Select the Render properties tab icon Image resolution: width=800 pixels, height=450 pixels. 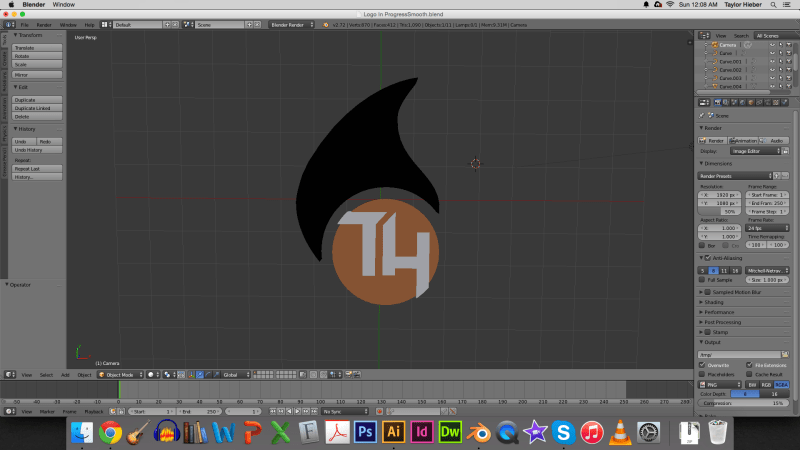717,103
